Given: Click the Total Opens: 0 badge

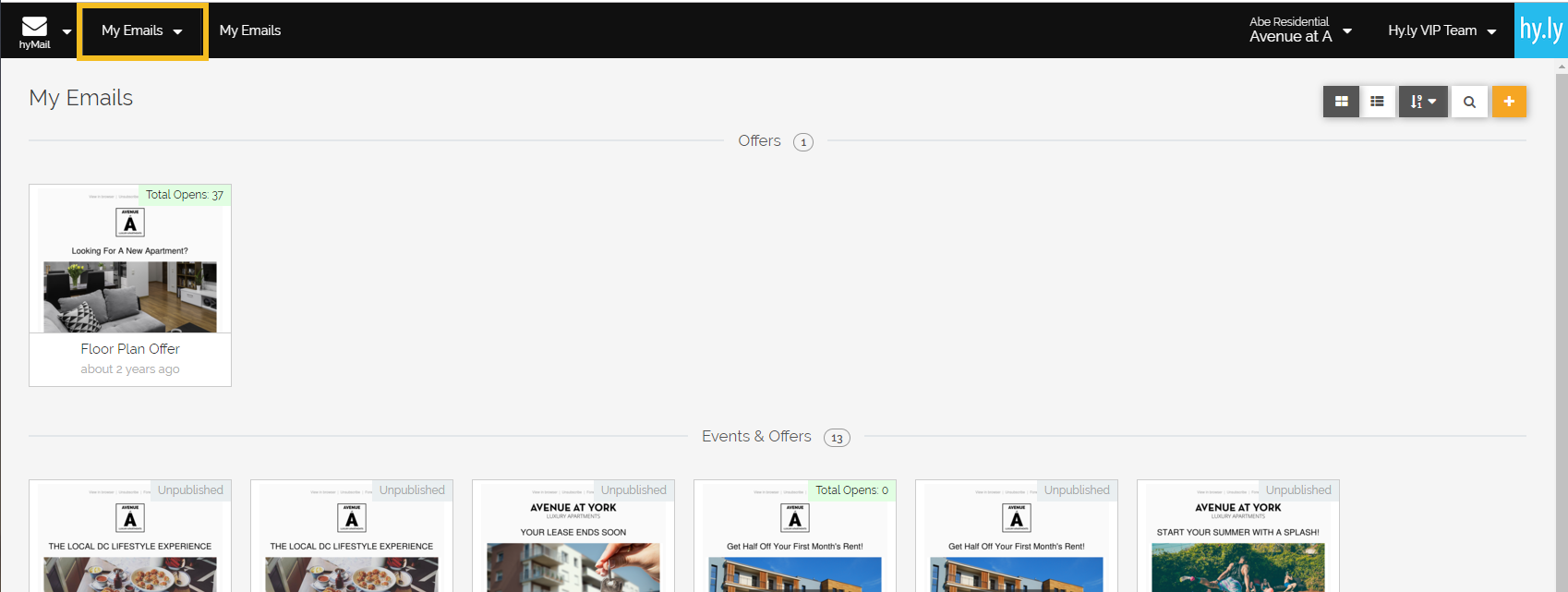Looking at the screenshot, I should 851,490.
